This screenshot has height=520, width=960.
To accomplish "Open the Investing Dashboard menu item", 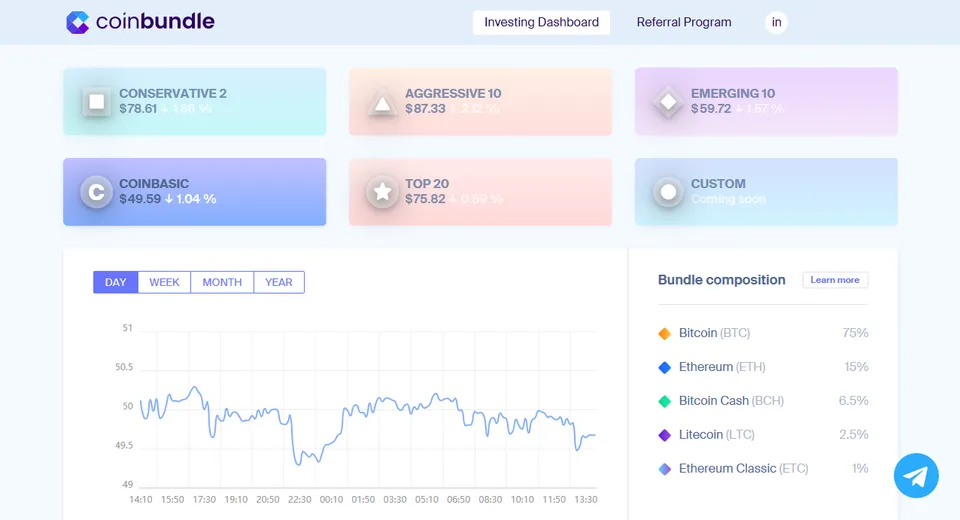I will point(541,22).
